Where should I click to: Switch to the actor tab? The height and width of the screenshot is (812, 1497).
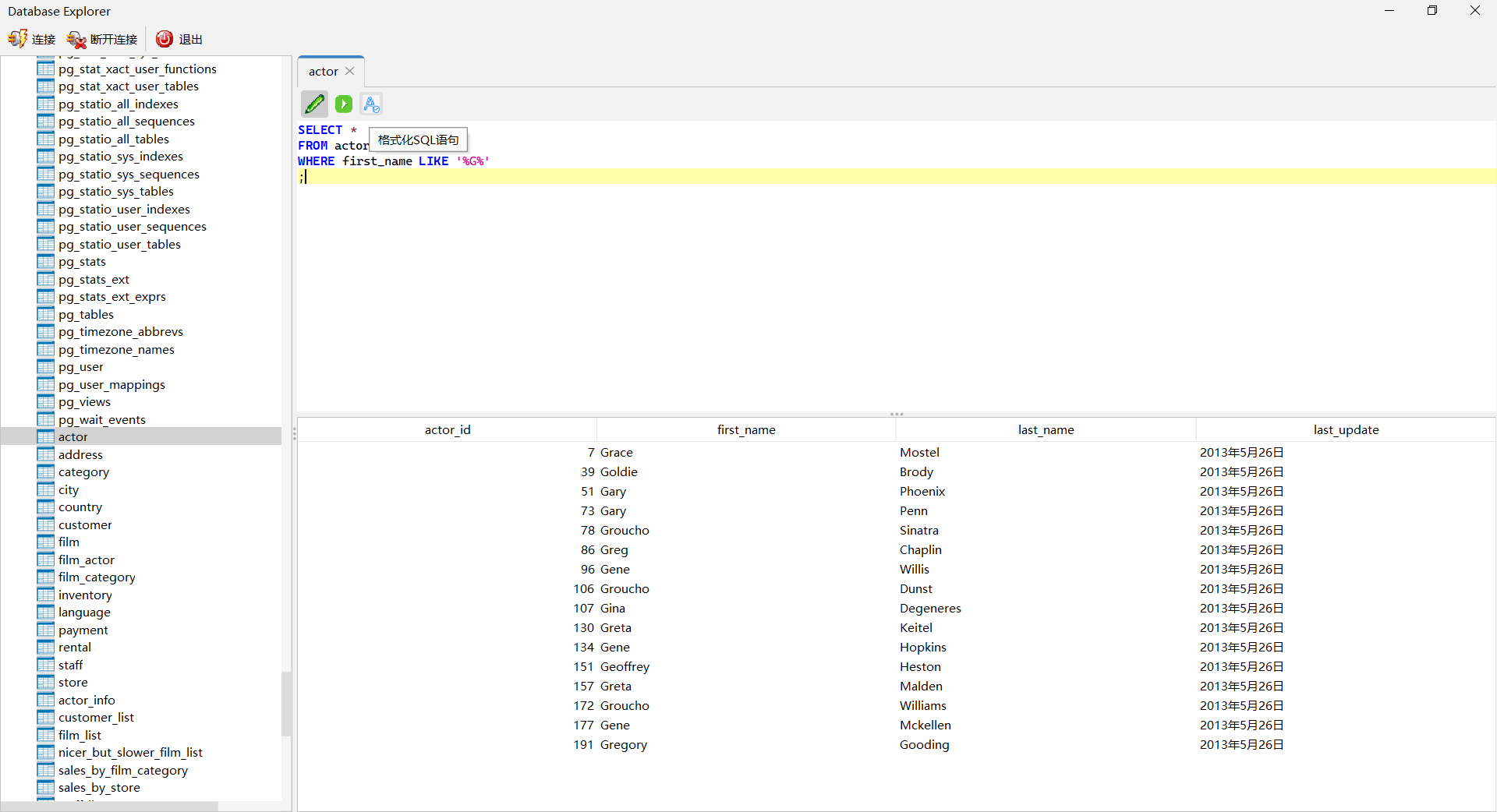tap(322, 71)
